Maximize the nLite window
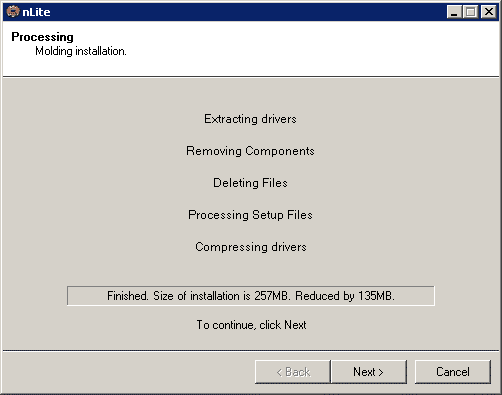This screenshot has height=395, width=502. [x=471, y=12]
